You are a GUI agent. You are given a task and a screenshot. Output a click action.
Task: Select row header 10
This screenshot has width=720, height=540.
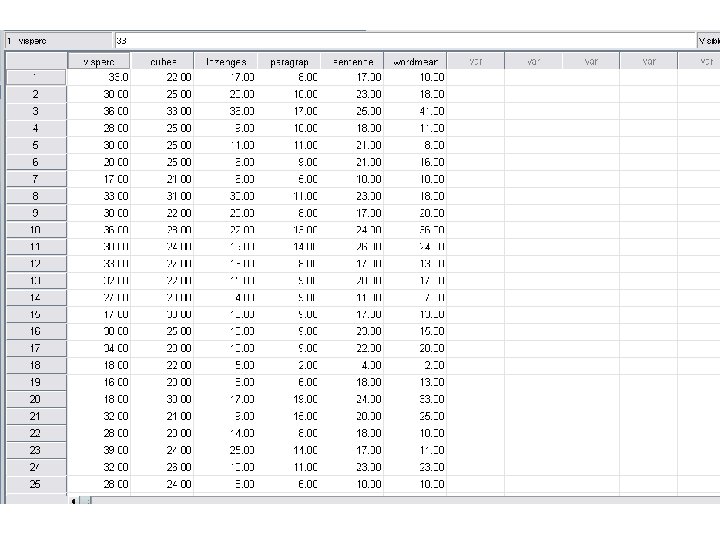point(36,230)
